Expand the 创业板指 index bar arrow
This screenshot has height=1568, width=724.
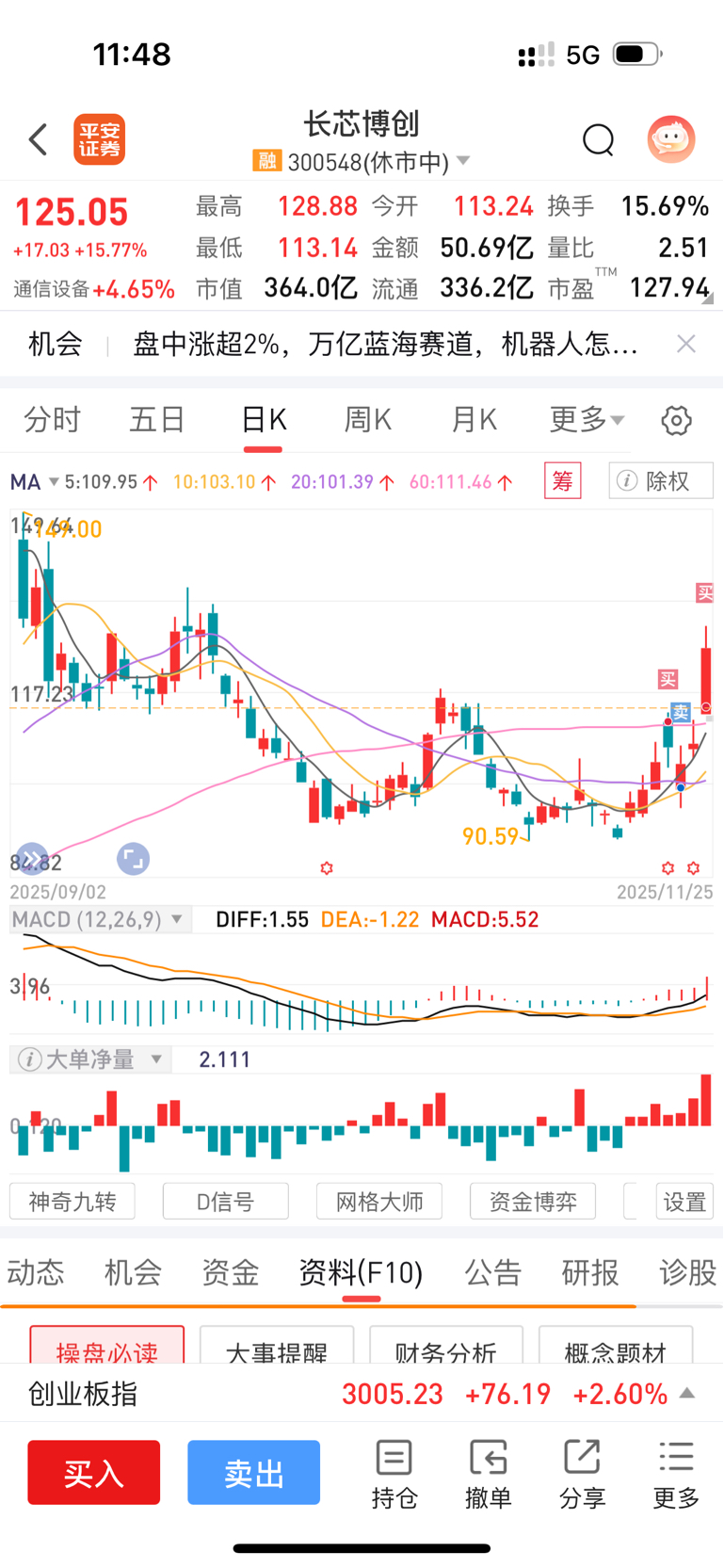(687, 1393)
